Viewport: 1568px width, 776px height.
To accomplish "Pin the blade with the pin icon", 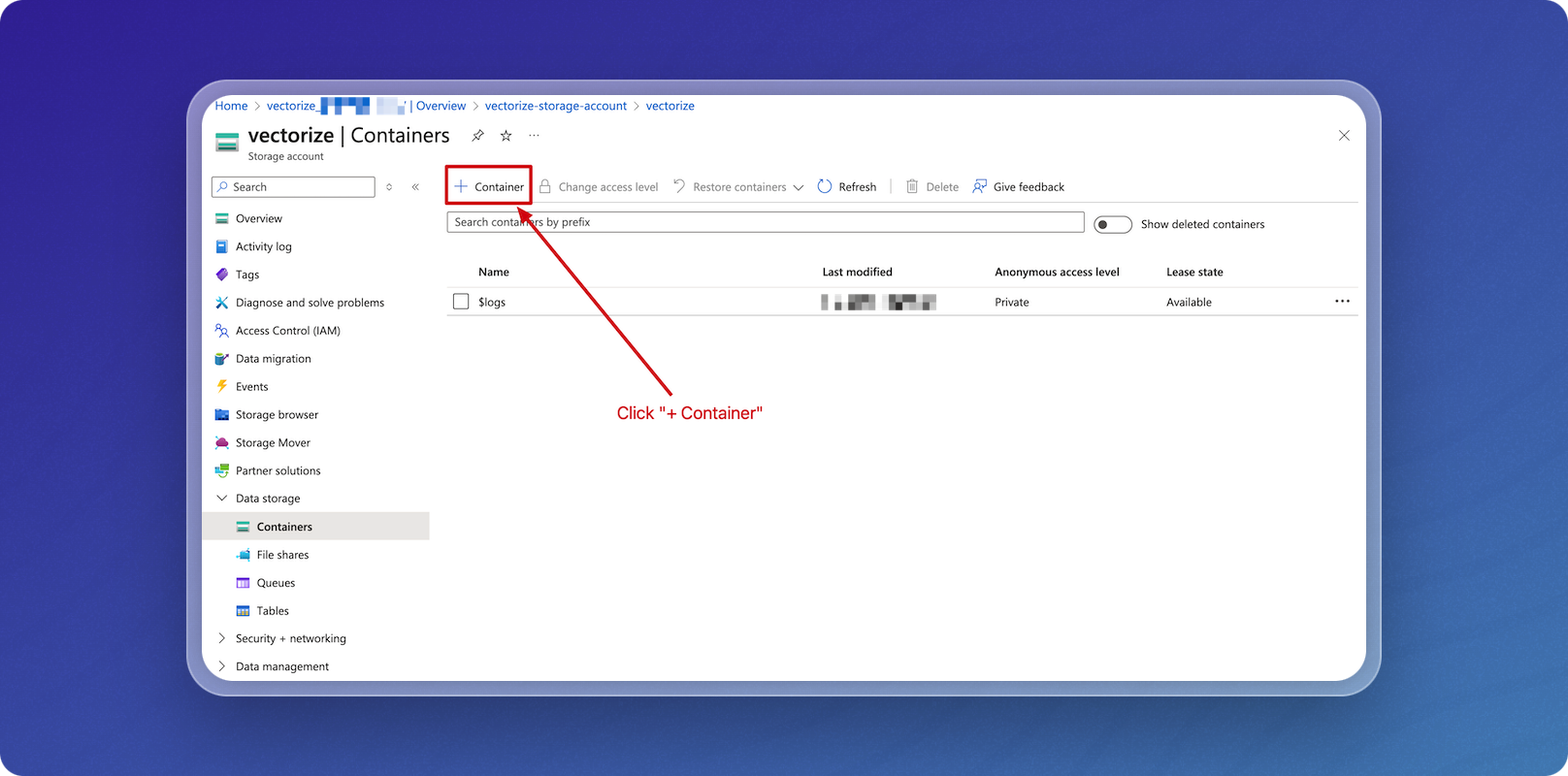I will tap(477, 136).
